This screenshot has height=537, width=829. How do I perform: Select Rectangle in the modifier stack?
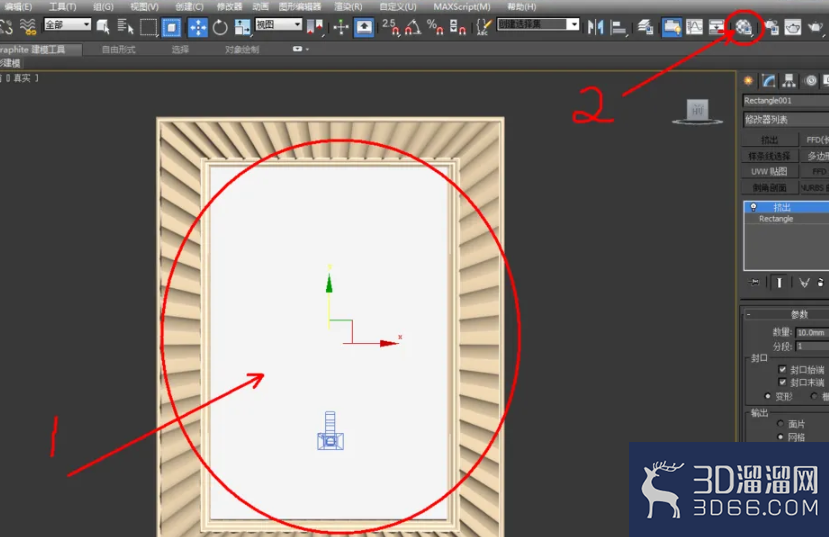(x=776, y=219)
